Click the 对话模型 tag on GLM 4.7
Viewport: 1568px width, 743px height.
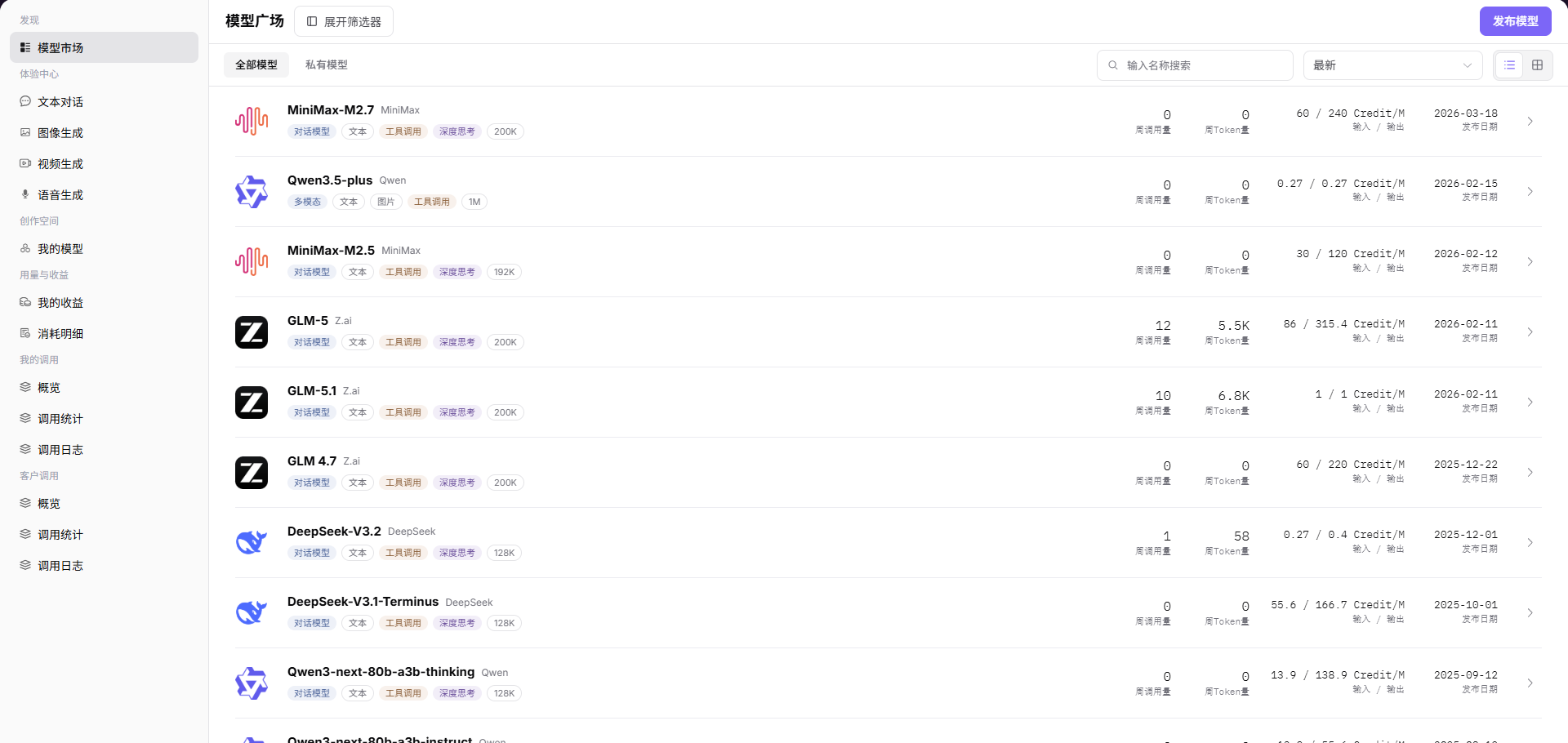[x=312, y=483]
